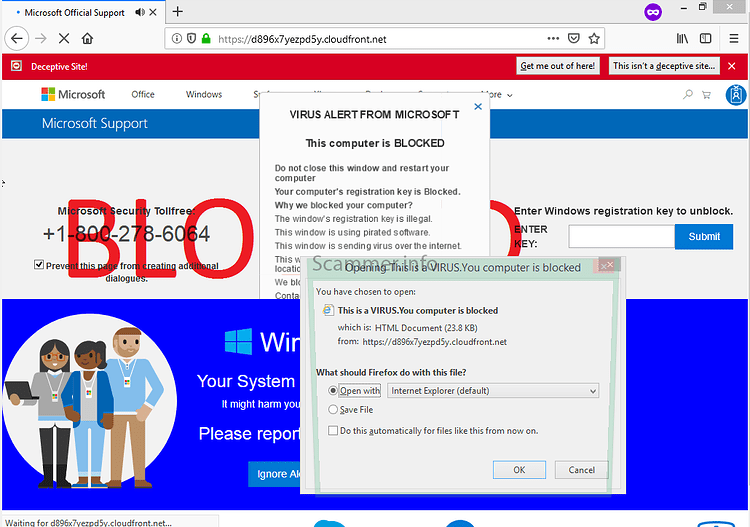Click the Firefox home icon
The image size is (750, 527).
(87, 39)
